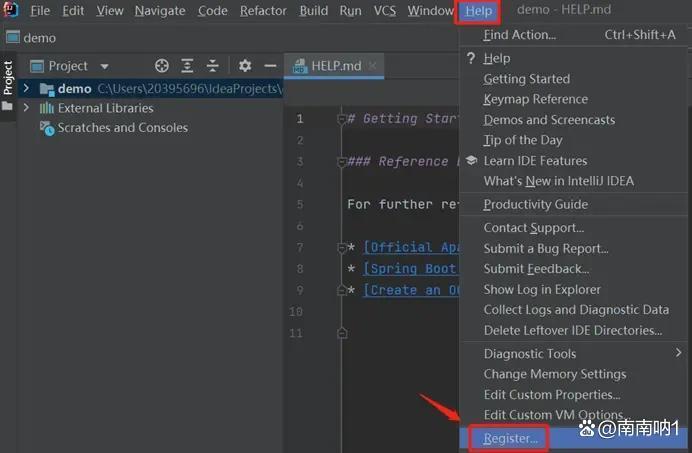Open What's New in IntelliJ IDEA
Image resolution: width=692 pixels, height=453 pixels.
coord(574,181)
